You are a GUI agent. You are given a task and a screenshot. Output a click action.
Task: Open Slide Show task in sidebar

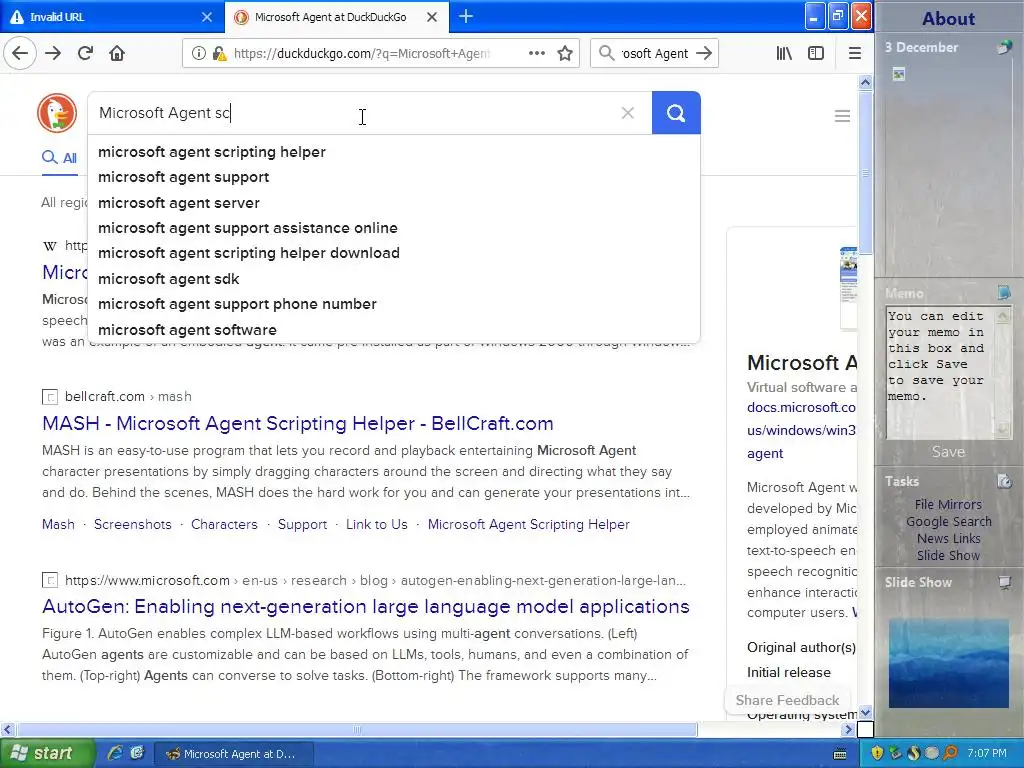(x=948, y=555)
